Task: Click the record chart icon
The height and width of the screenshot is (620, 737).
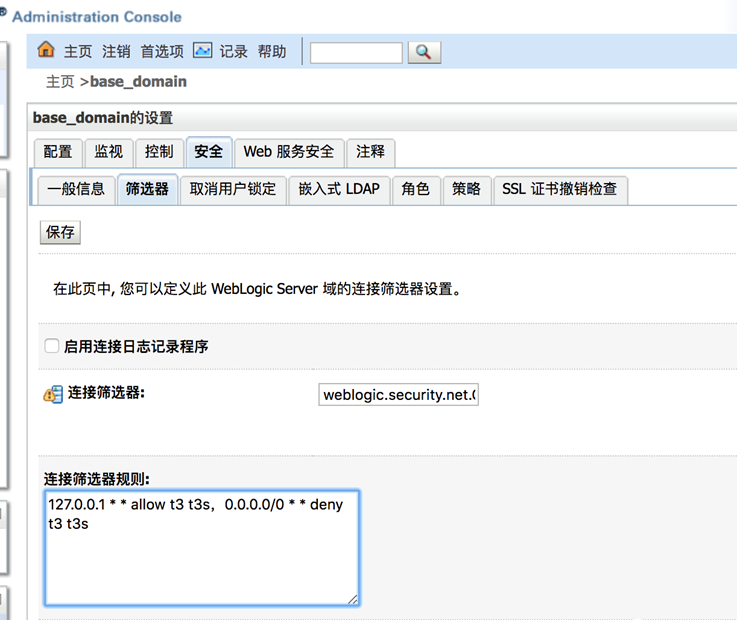Action: click(203, 50)
